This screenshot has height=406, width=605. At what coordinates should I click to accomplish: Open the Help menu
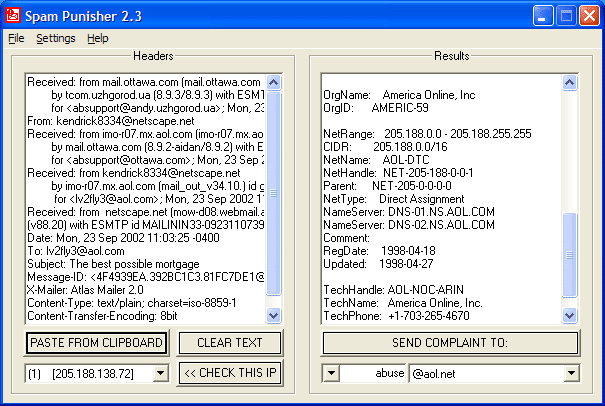click(x=98, y=38)
